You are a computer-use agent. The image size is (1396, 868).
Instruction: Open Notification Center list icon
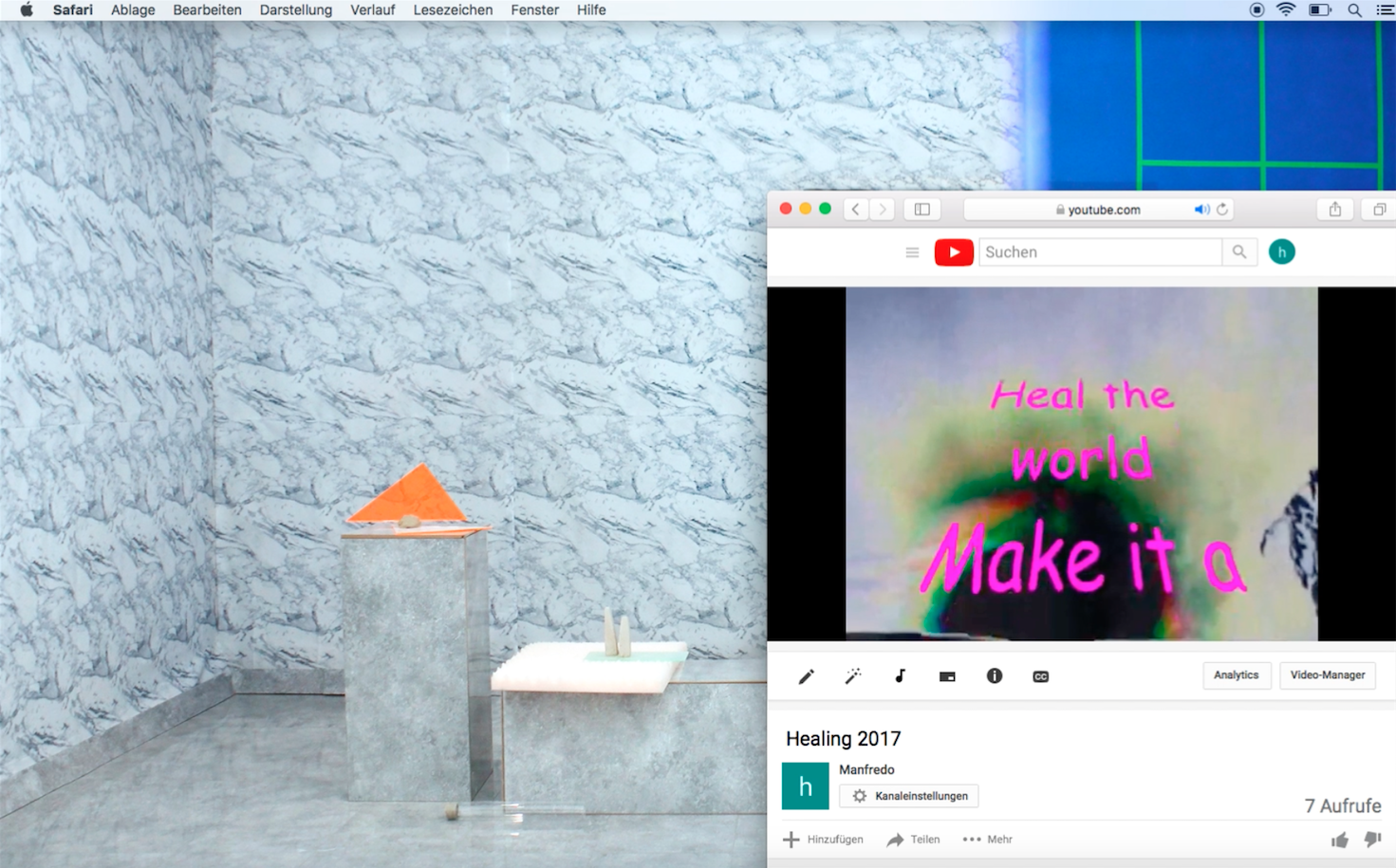click(1385, 9)
